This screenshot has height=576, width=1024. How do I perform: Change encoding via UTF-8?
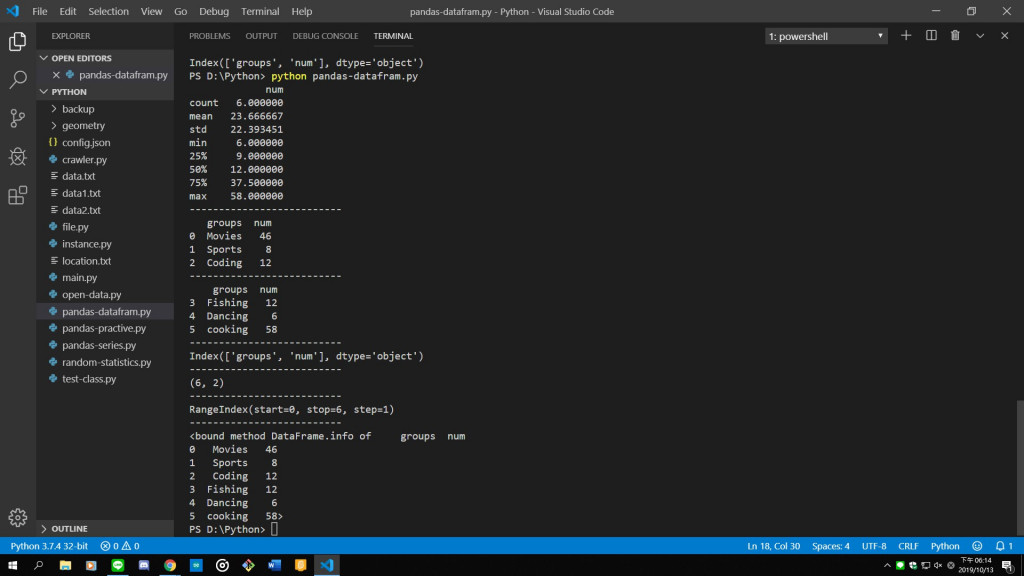click(874, 546)
